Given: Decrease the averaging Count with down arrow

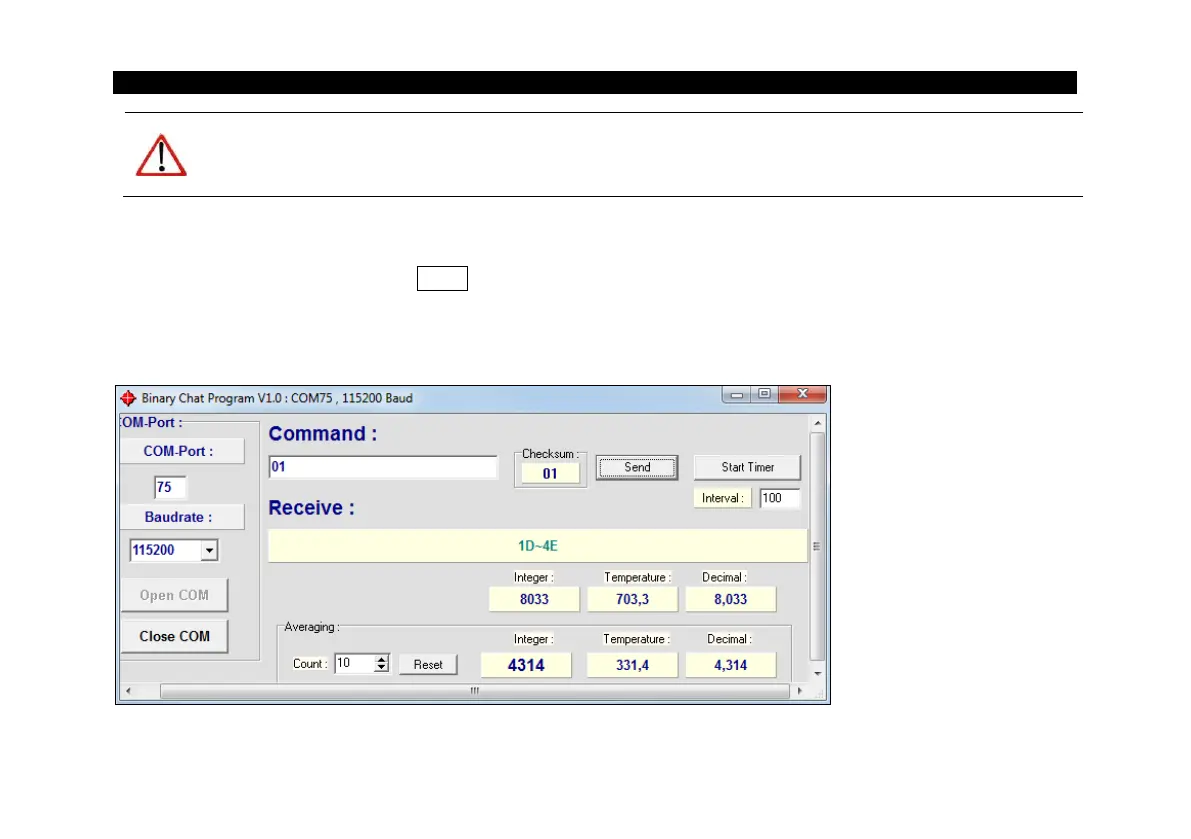Looking at the screenshot, I should tap(381, 668).
